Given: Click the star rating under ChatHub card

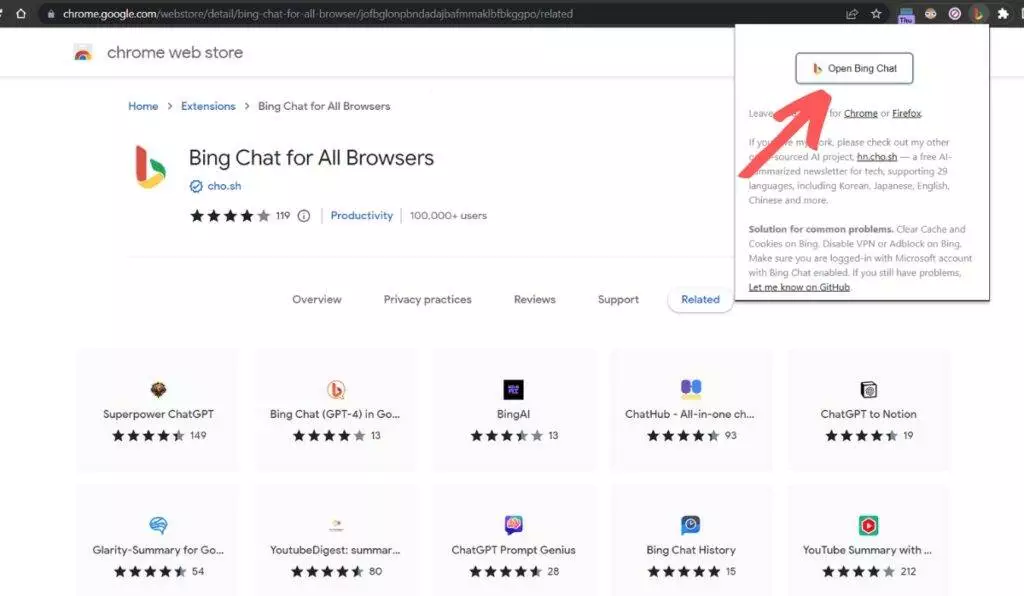Looking at the screenshot, I should [682, 435].
